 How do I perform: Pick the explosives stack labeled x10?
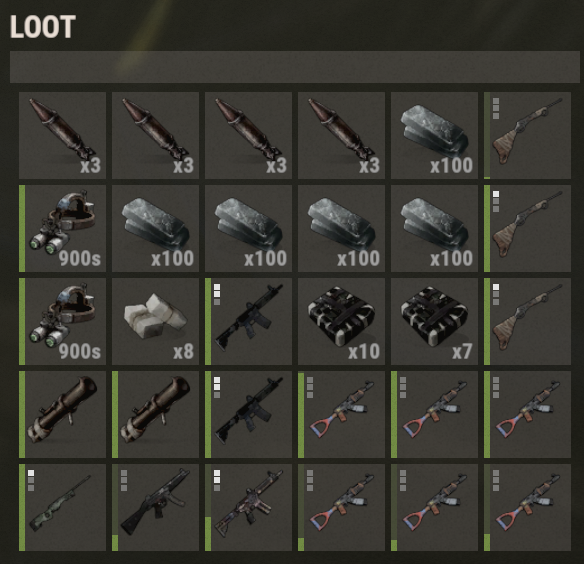coord(341,321)
